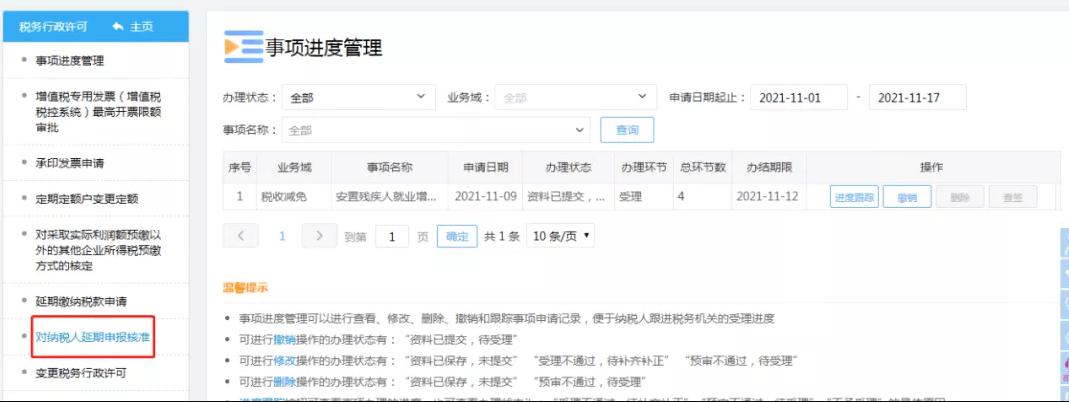Click the 修改 link in the tips
The image size is (1069, 402).
coord(284,360)
